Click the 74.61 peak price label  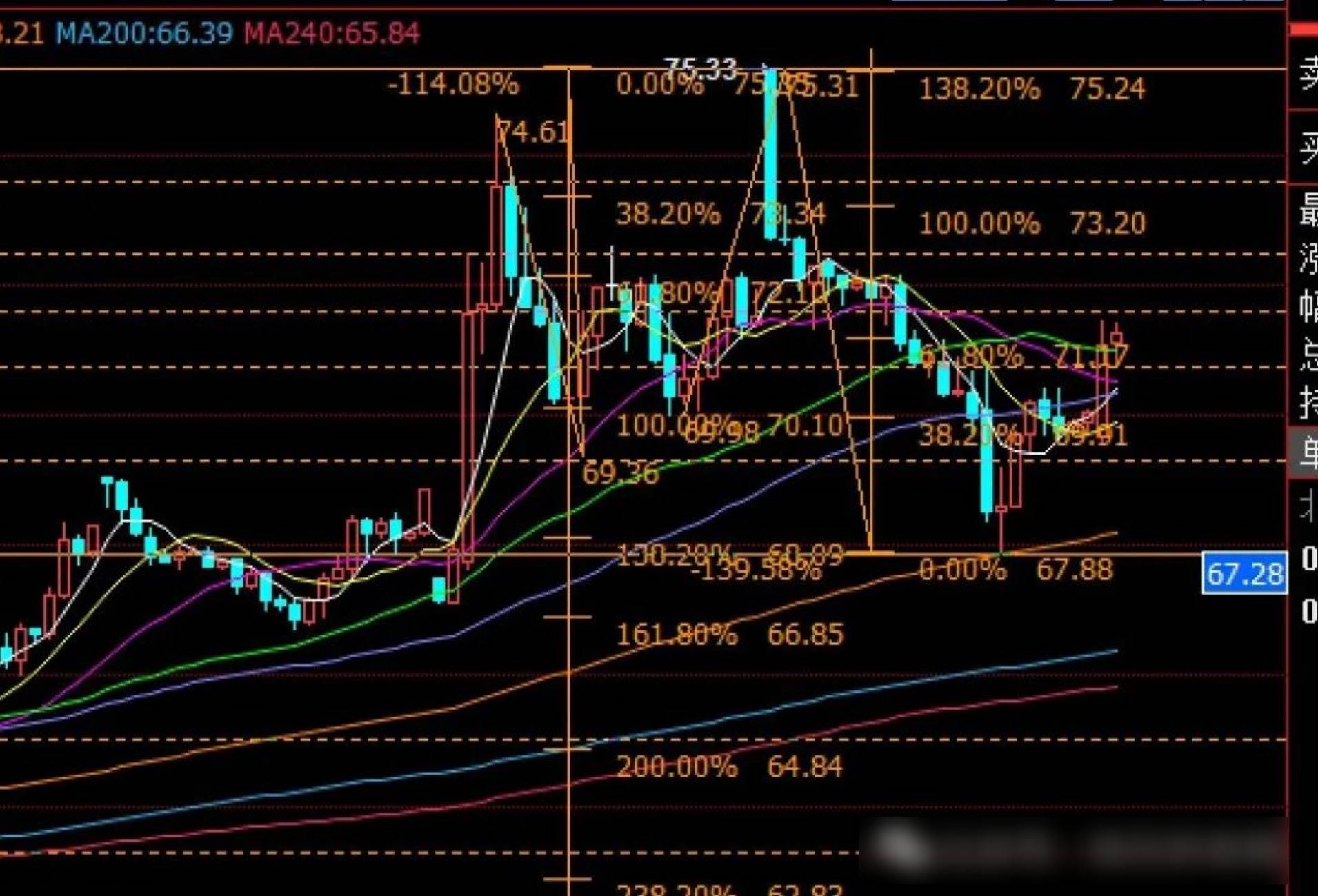click(x=535, y=131)
